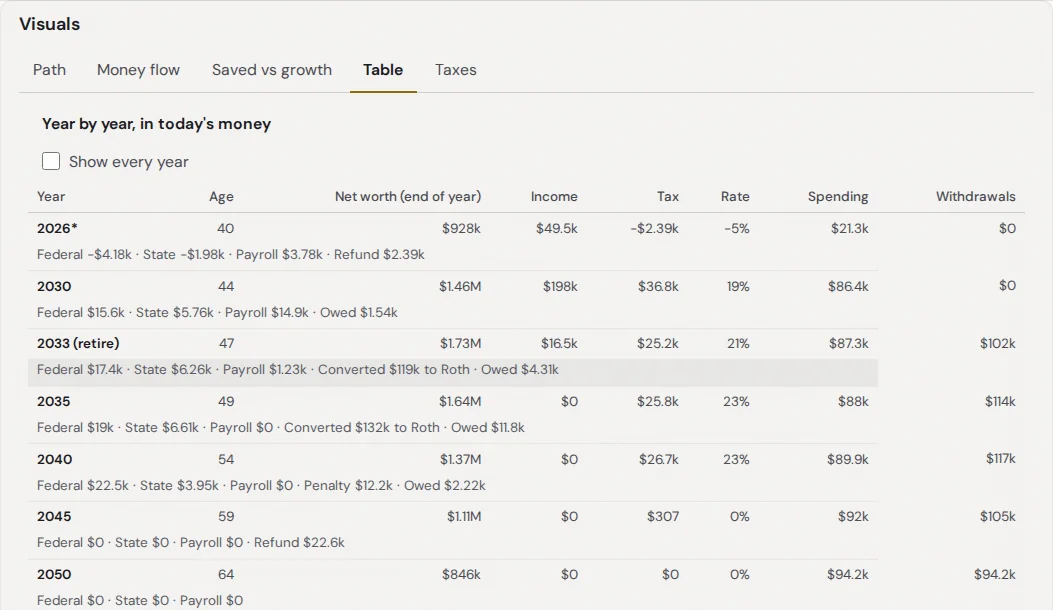1053x610 pixels.
Task: Click the Spending column header
Action: click(838, 196)
